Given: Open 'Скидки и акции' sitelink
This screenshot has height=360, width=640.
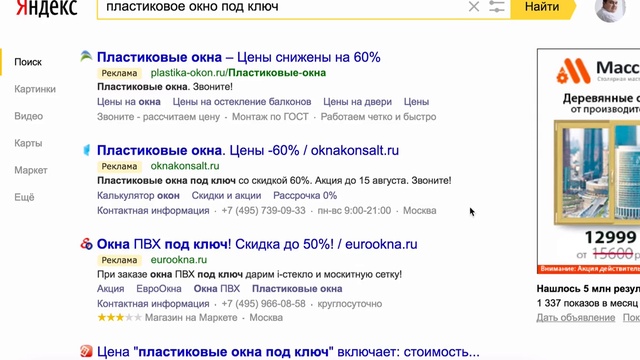Looking at the screenshot, I should [x=227, y=196].
